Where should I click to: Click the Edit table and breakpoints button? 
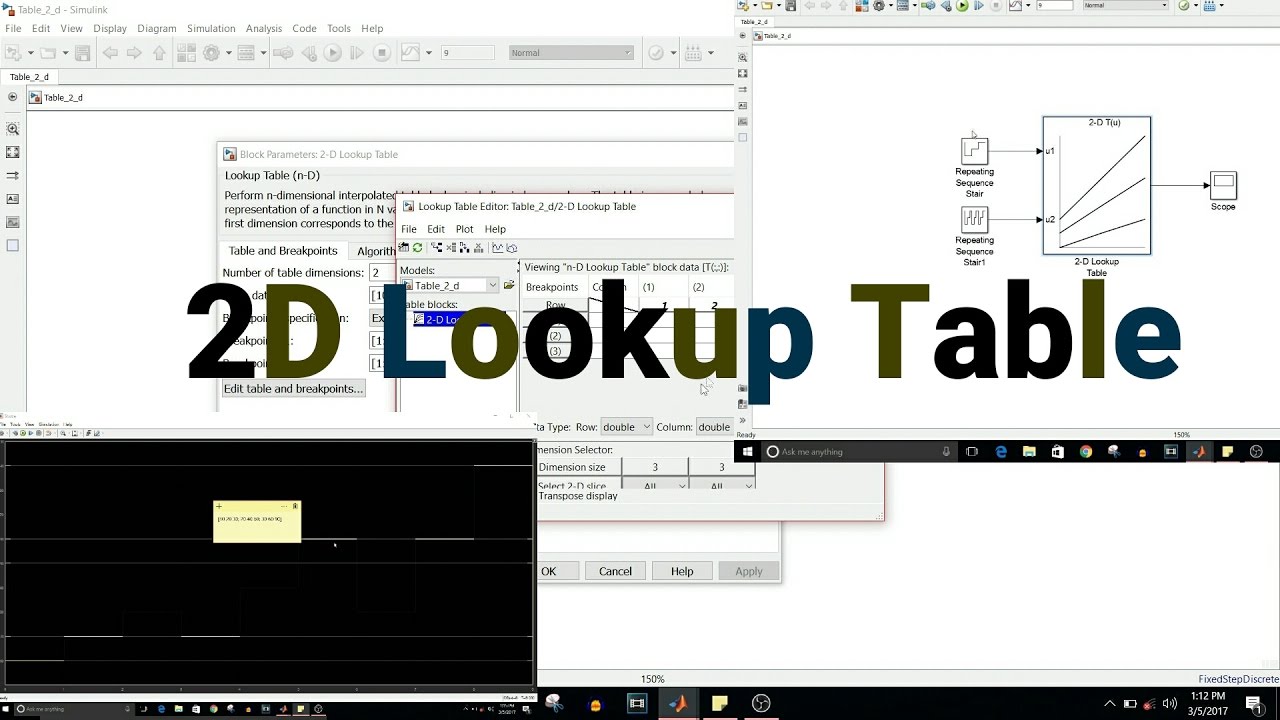click(293, 388)
